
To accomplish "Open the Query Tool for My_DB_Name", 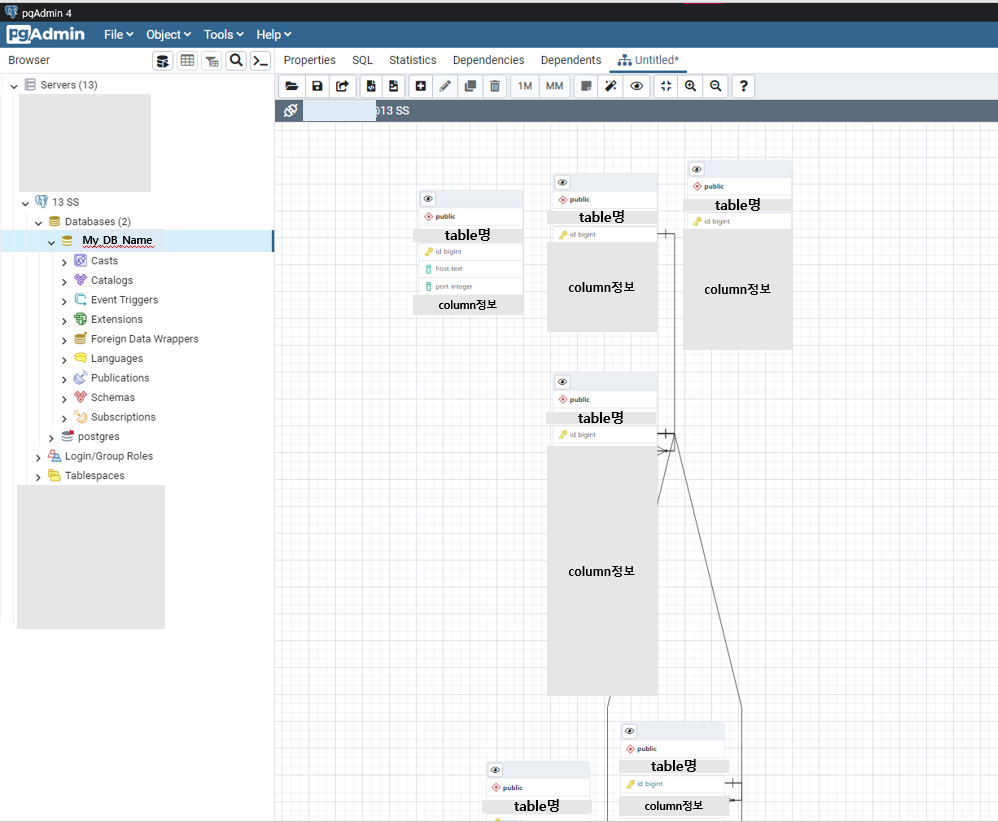I will pos(162,60).
